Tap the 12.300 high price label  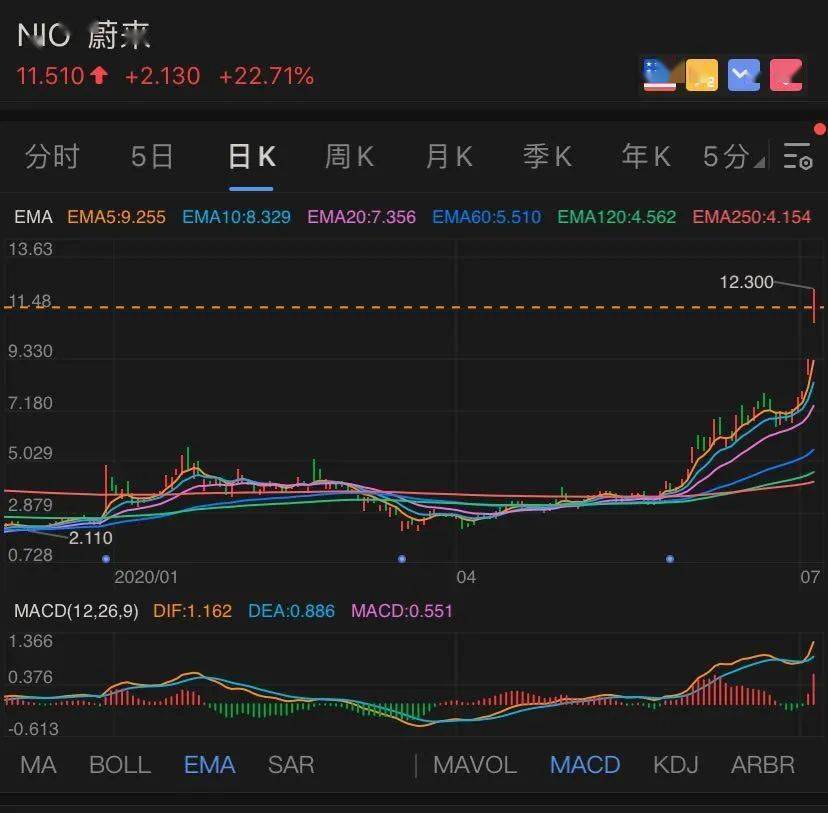point(746,282)
